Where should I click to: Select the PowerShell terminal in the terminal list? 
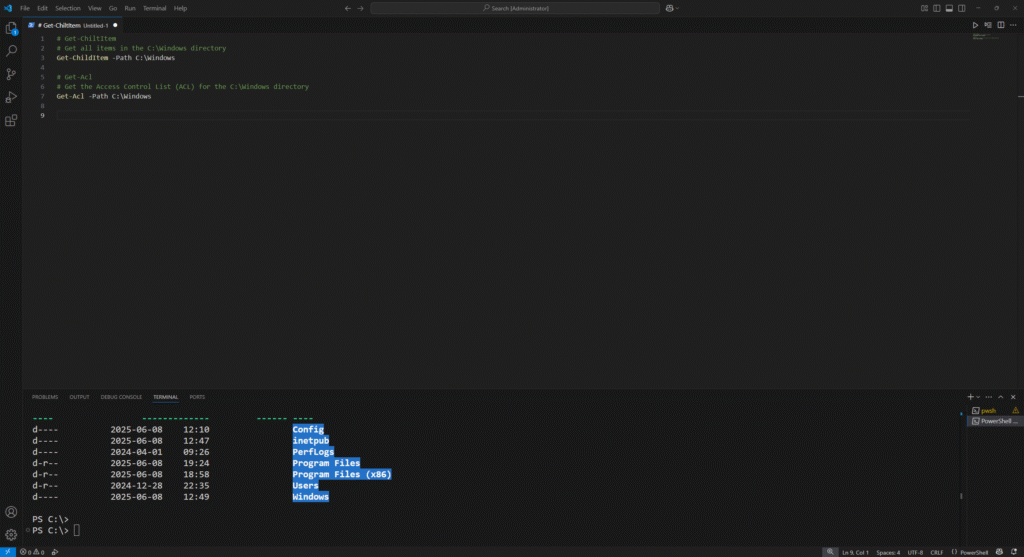tap(993, 421)
